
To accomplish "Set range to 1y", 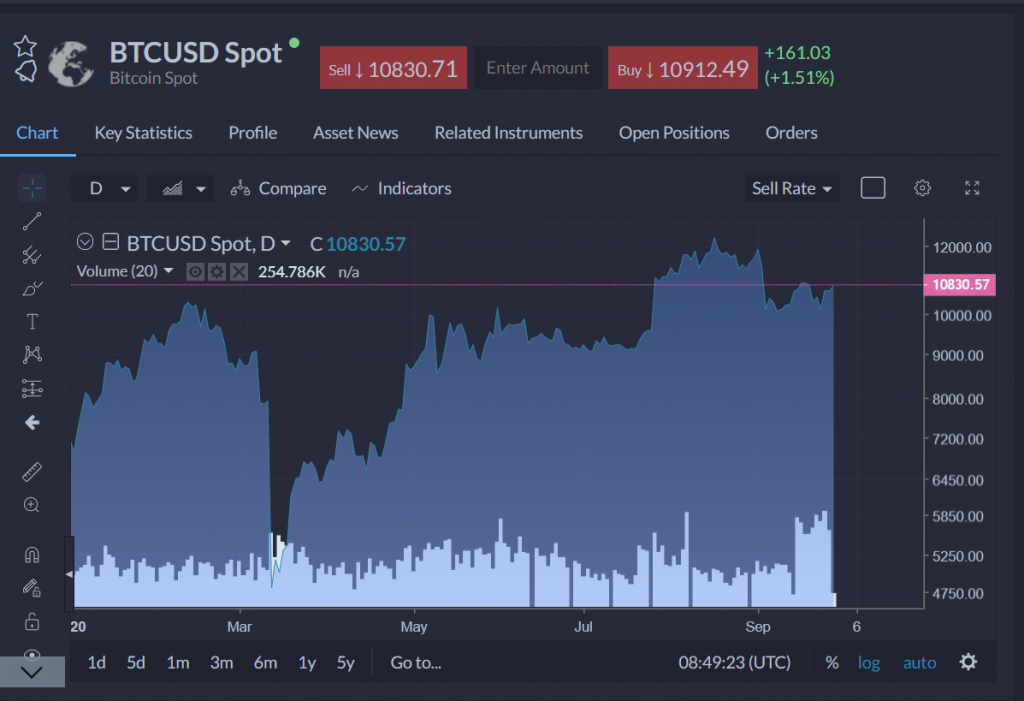I will 307,662.
